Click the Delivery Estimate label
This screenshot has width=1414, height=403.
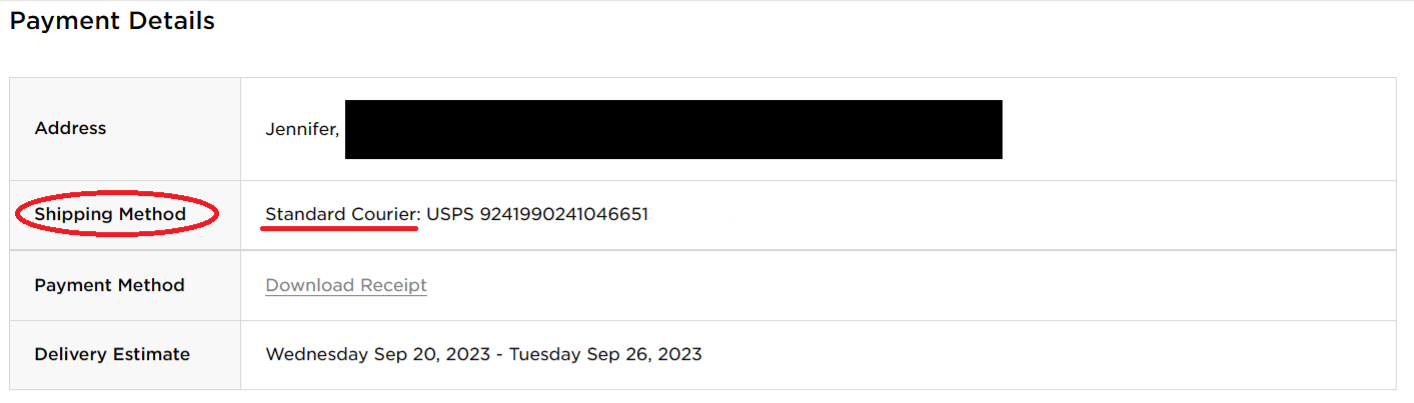[x=112, y=354]
